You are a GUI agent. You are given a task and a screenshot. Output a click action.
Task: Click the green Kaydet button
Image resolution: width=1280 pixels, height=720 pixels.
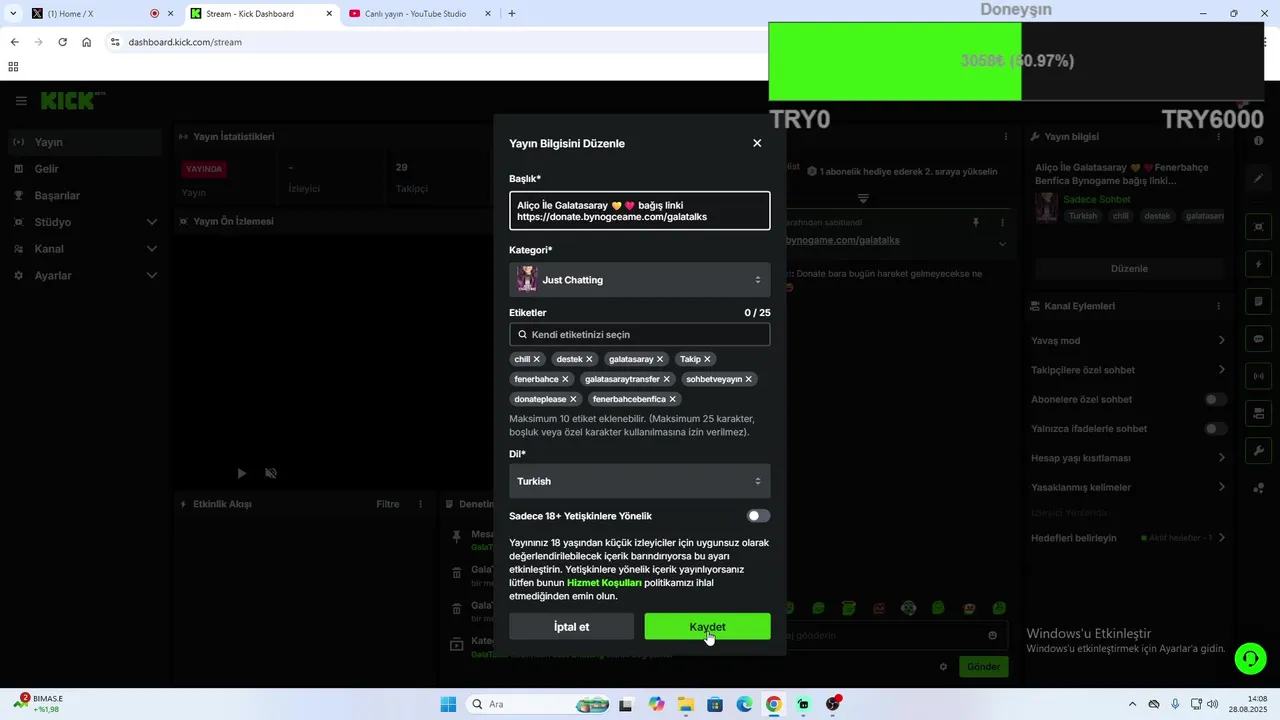pyautogui.click(x=707, y=627)
